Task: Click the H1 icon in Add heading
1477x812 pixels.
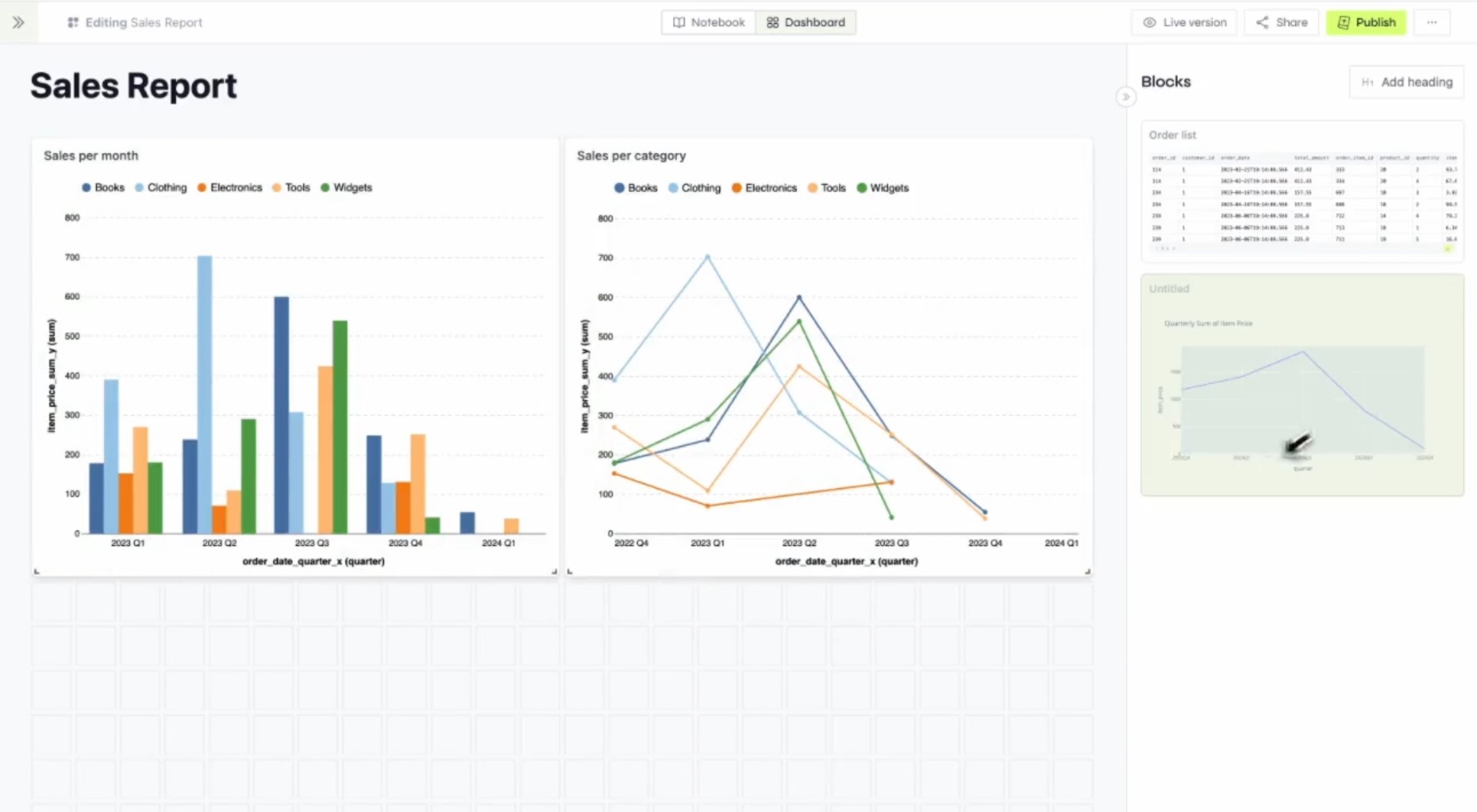Action: 1367,82
